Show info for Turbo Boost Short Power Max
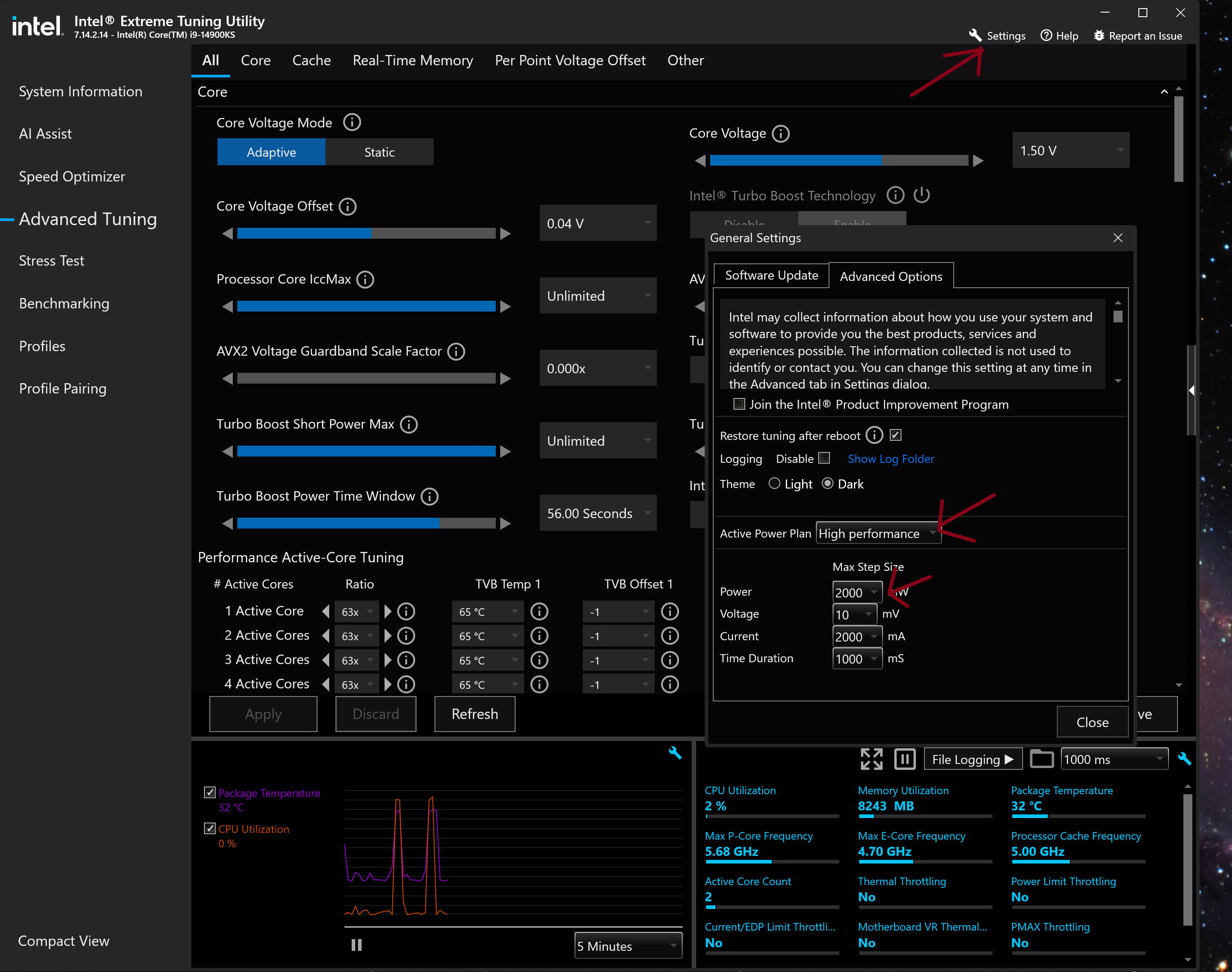Screen dimensions: 1232x972 click(409, 424)
